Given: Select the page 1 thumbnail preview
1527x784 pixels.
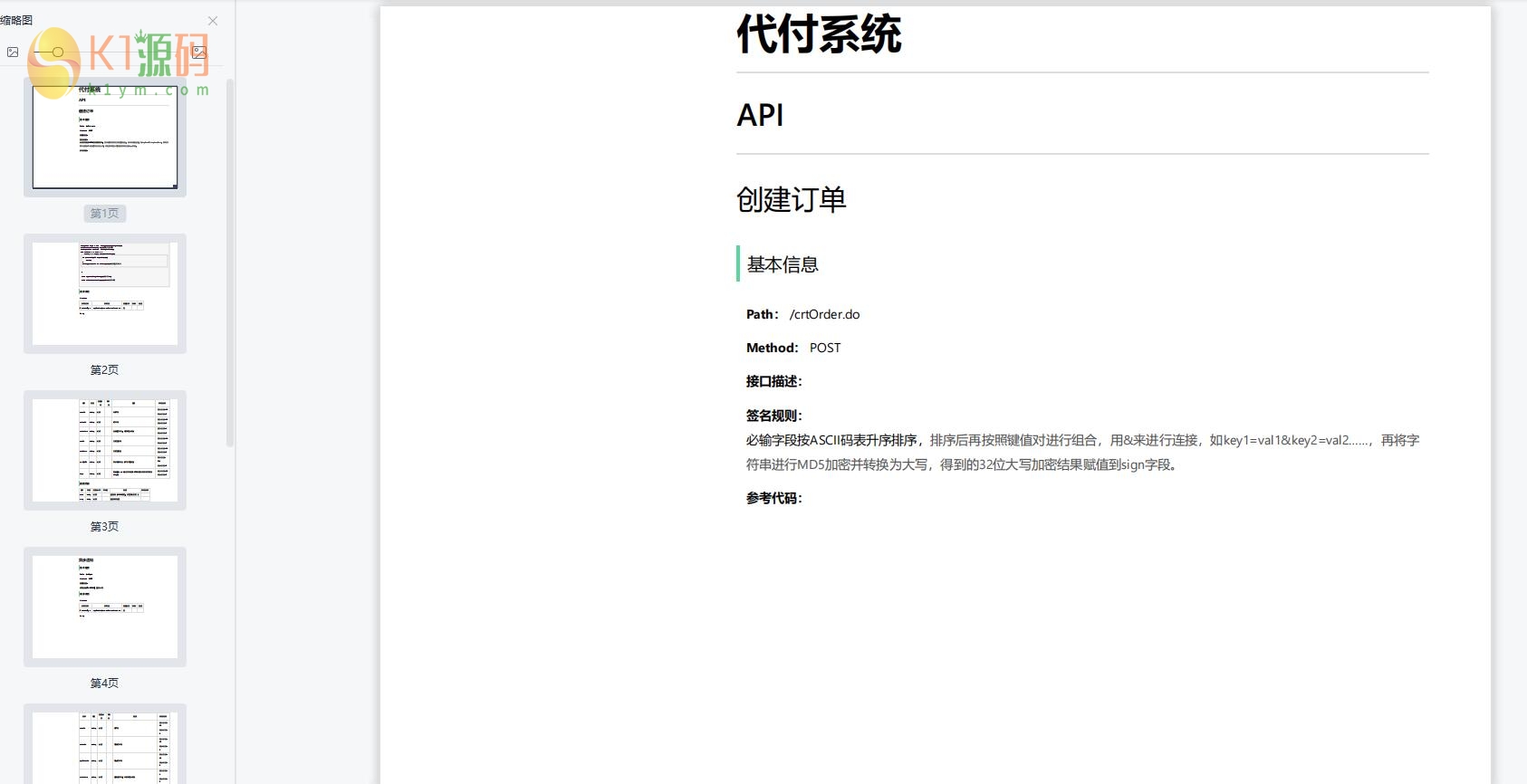Looking at the screenshot, I should [x=105, y=138].
